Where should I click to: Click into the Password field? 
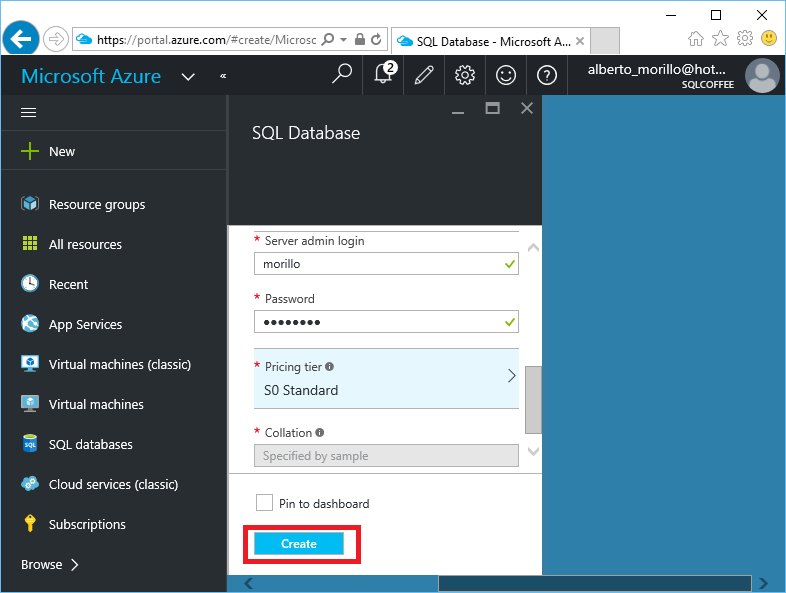[x=386, y=322]
